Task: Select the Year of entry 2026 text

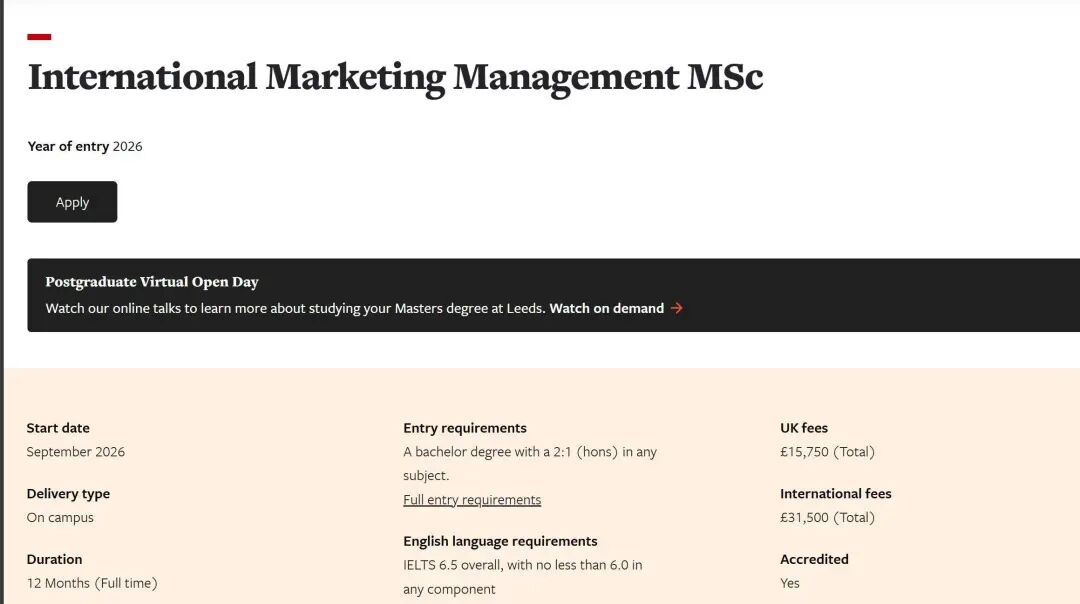Action: (85, 146)
